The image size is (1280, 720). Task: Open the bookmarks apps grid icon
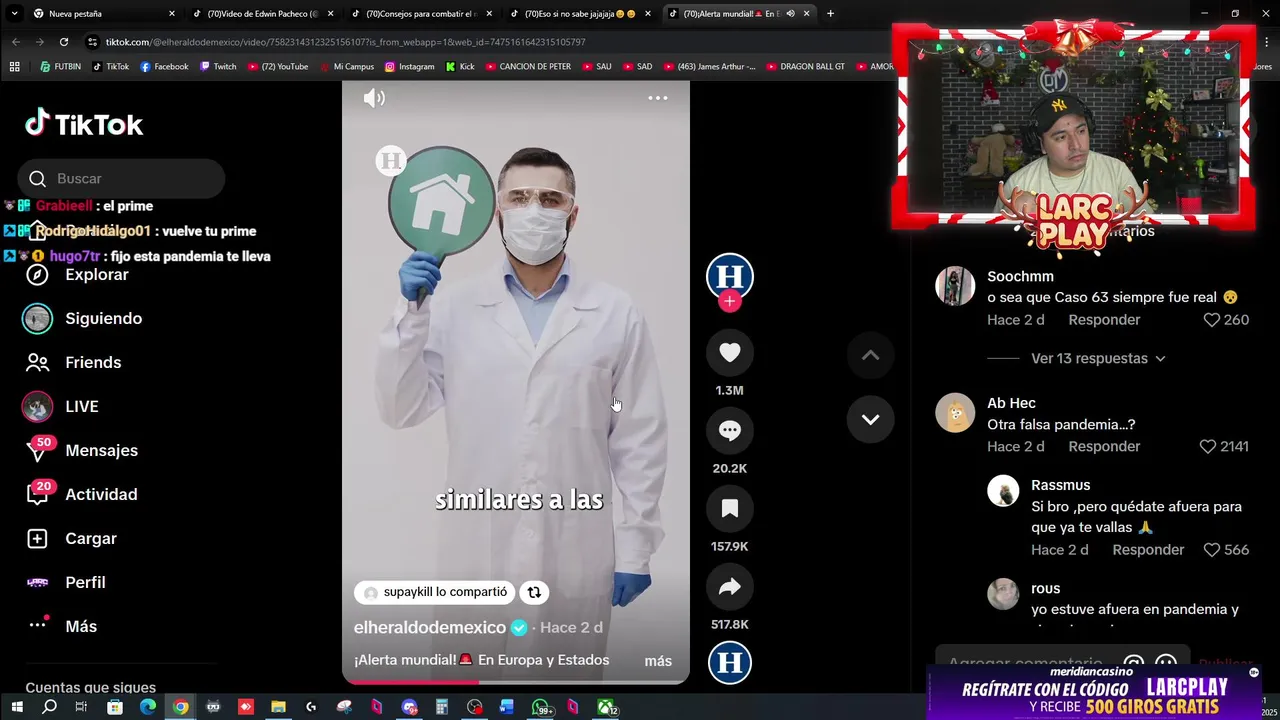[x=14, y=67]
